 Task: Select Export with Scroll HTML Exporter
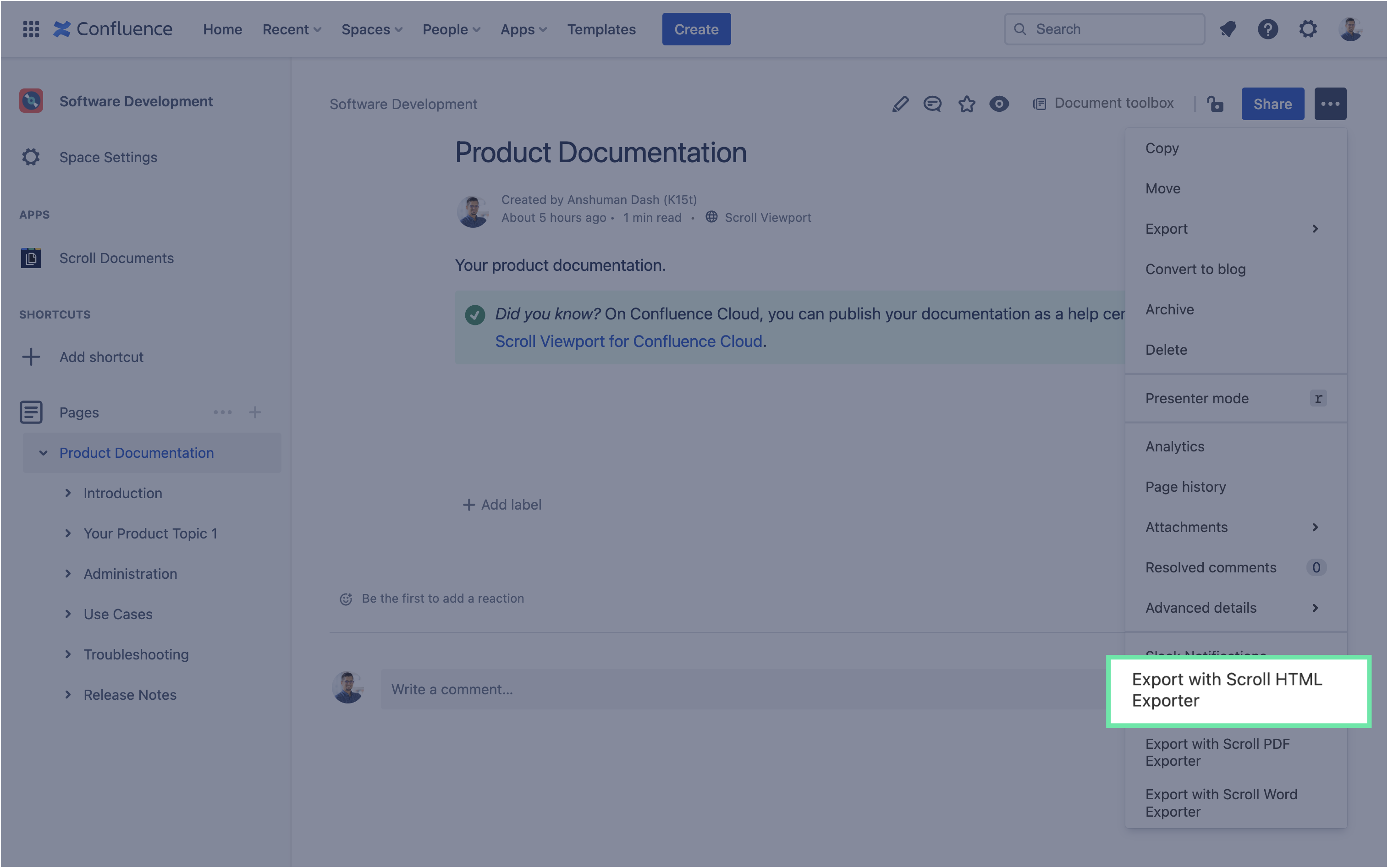pyautogui.click(x=1238, y=690)
